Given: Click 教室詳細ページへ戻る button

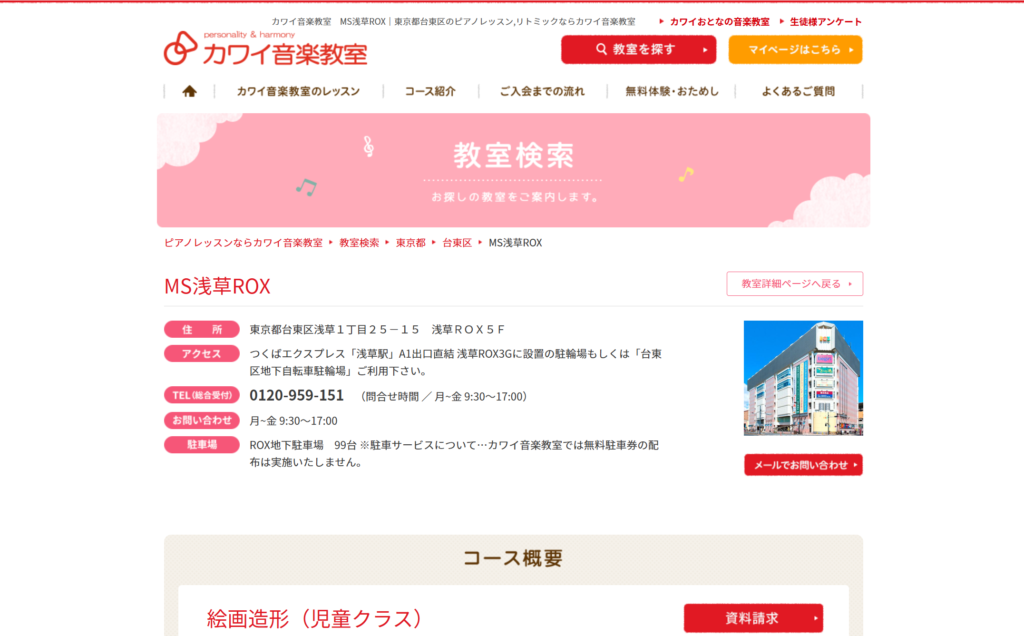Looking at the screenshot, I should click(x=795, y=283).
